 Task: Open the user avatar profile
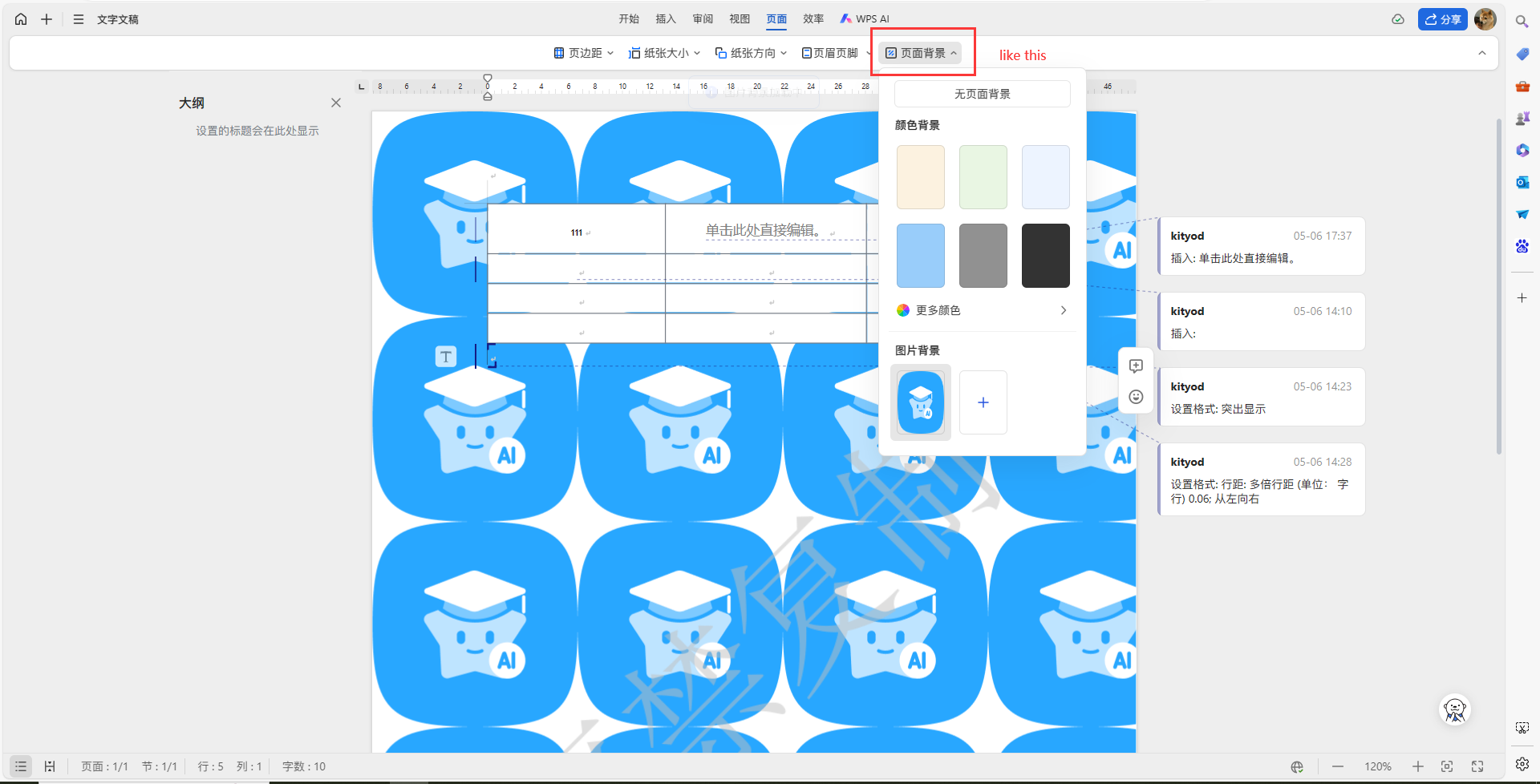point(1485,19)
